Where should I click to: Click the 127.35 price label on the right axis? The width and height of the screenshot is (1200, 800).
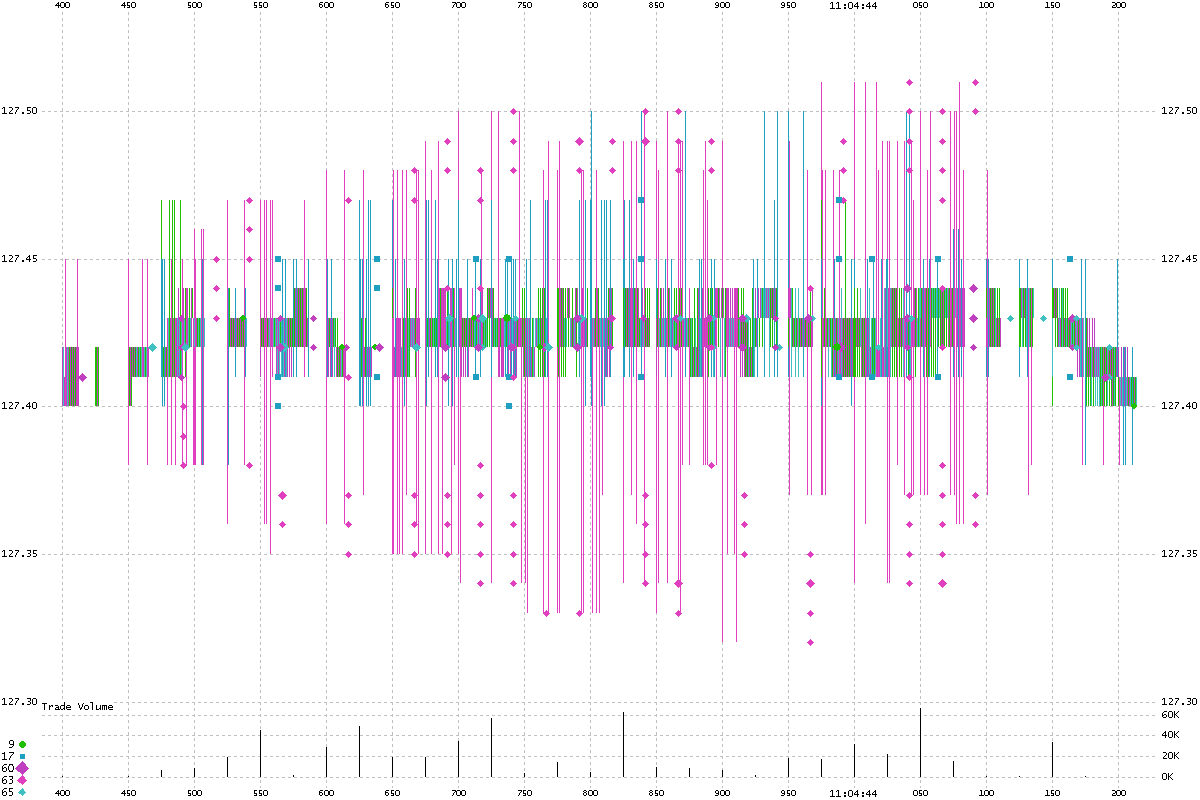(1176, 554)
